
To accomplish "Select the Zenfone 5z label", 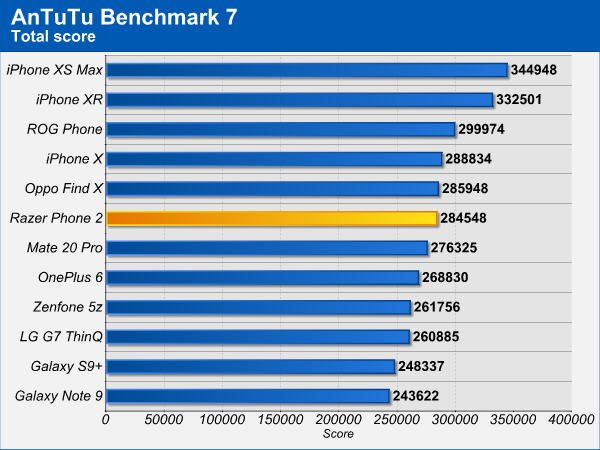I will 68,307.
